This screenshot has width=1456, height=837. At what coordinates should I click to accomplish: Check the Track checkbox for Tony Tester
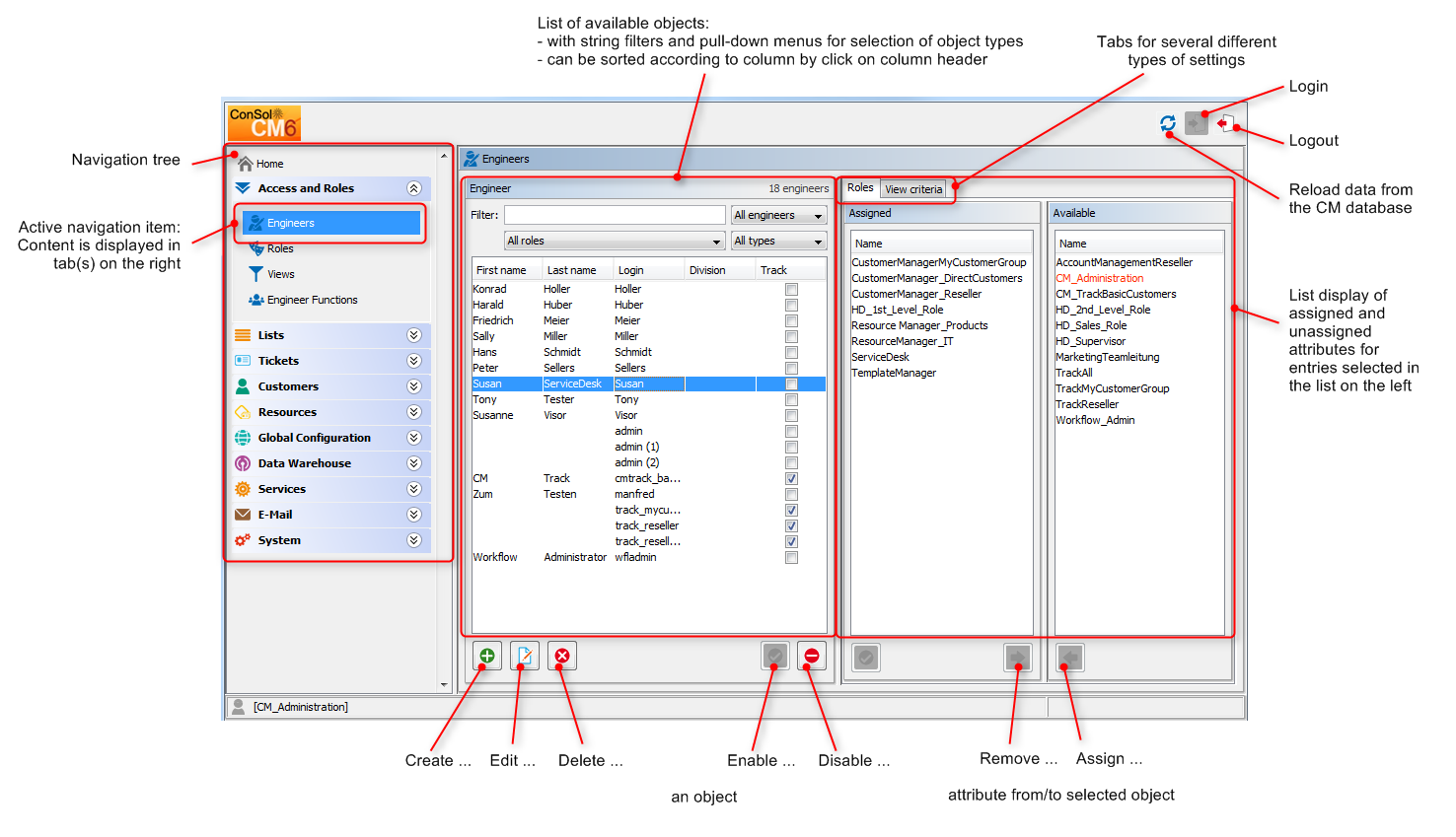791,399
